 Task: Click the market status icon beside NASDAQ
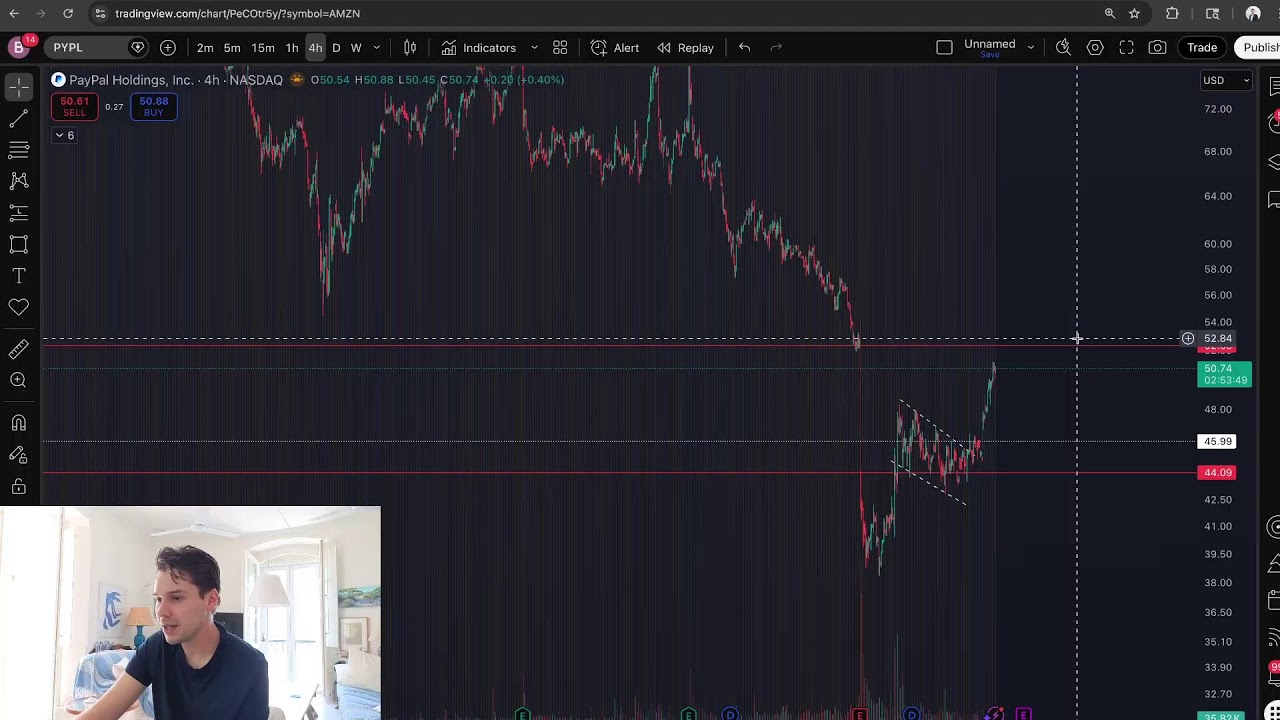(x=297, y=80)
